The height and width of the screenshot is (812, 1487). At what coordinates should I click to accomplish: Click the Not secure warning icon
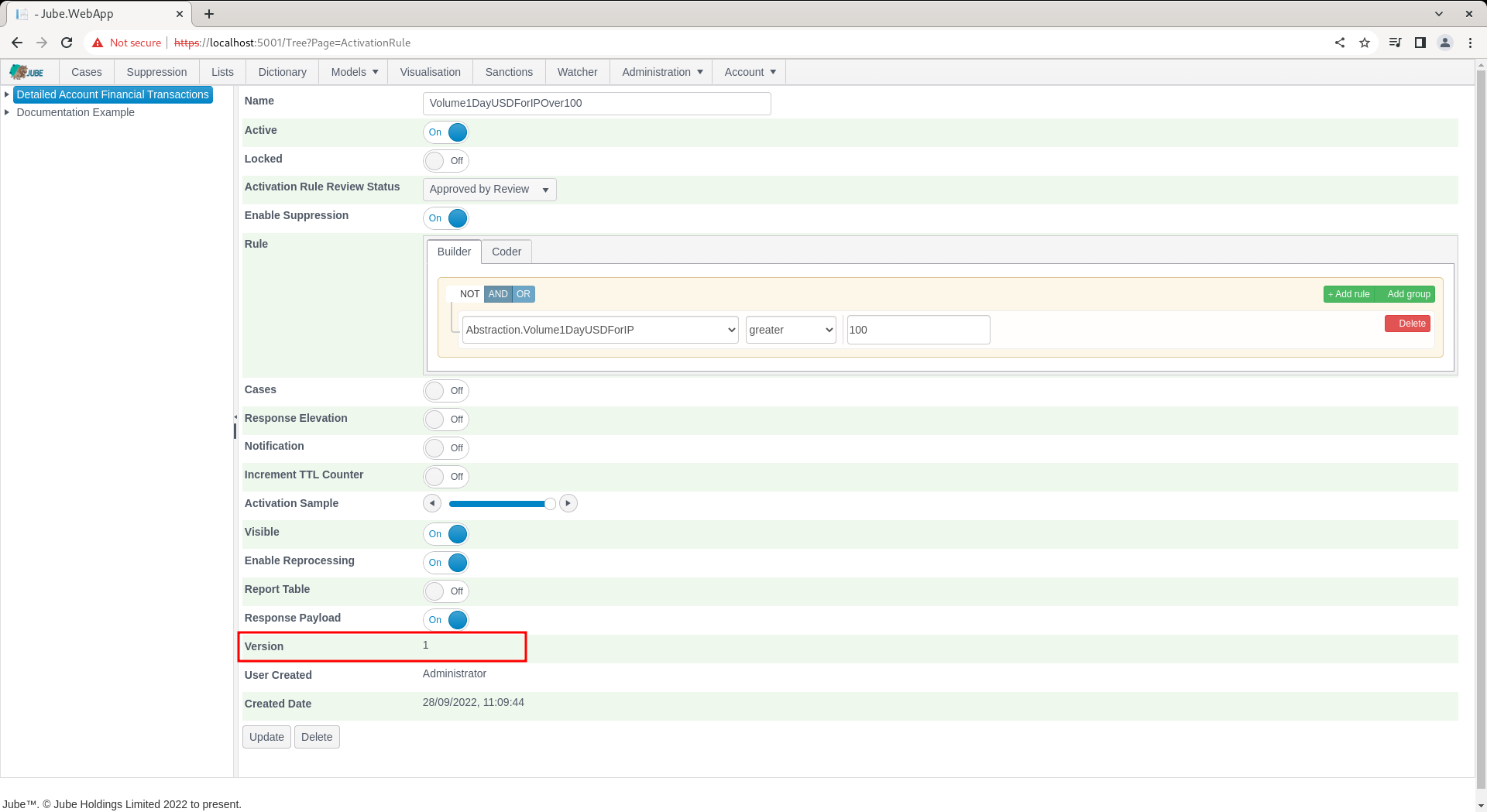[98, 43]
